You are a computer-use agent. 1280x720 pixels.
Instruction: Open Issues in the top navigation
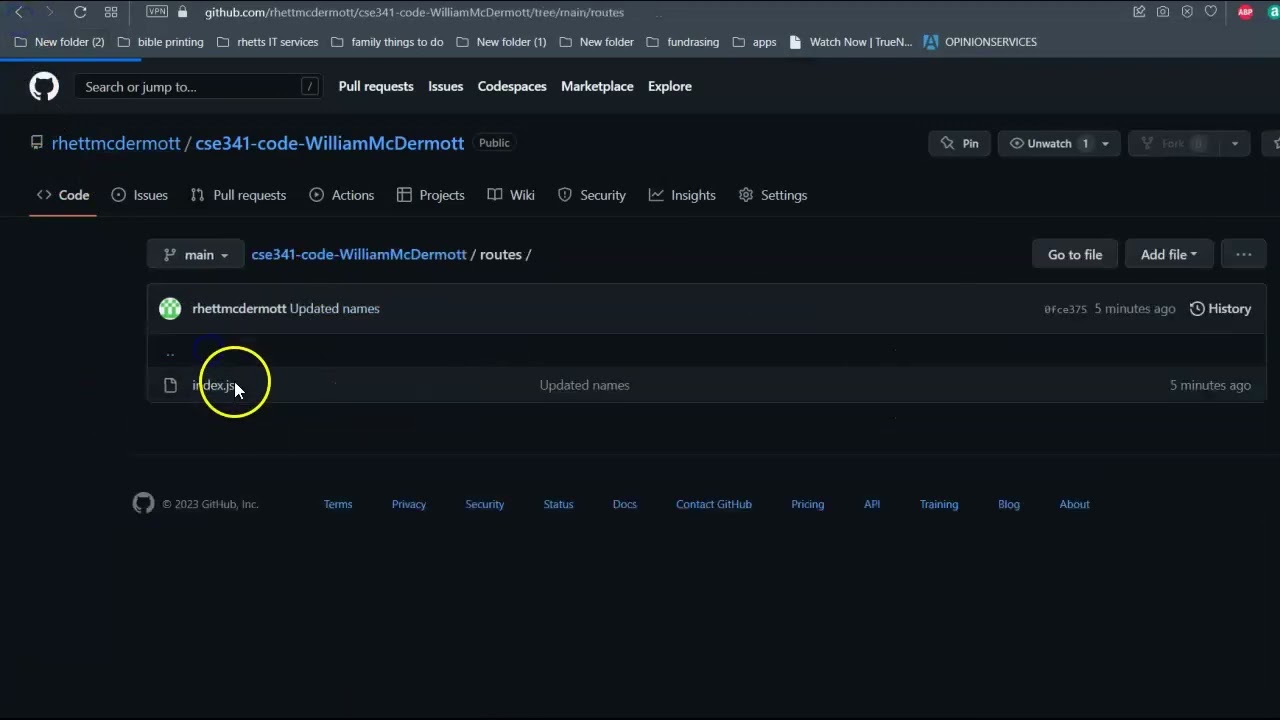point(445,86)
